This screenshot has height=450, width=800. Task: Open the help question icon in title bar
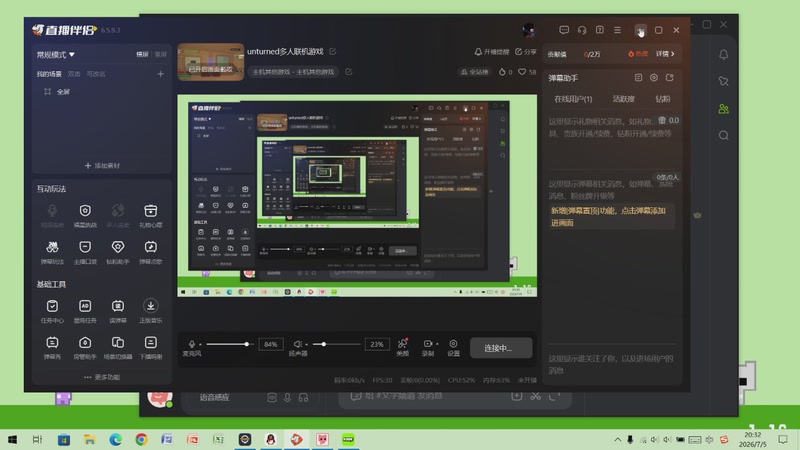599,30
